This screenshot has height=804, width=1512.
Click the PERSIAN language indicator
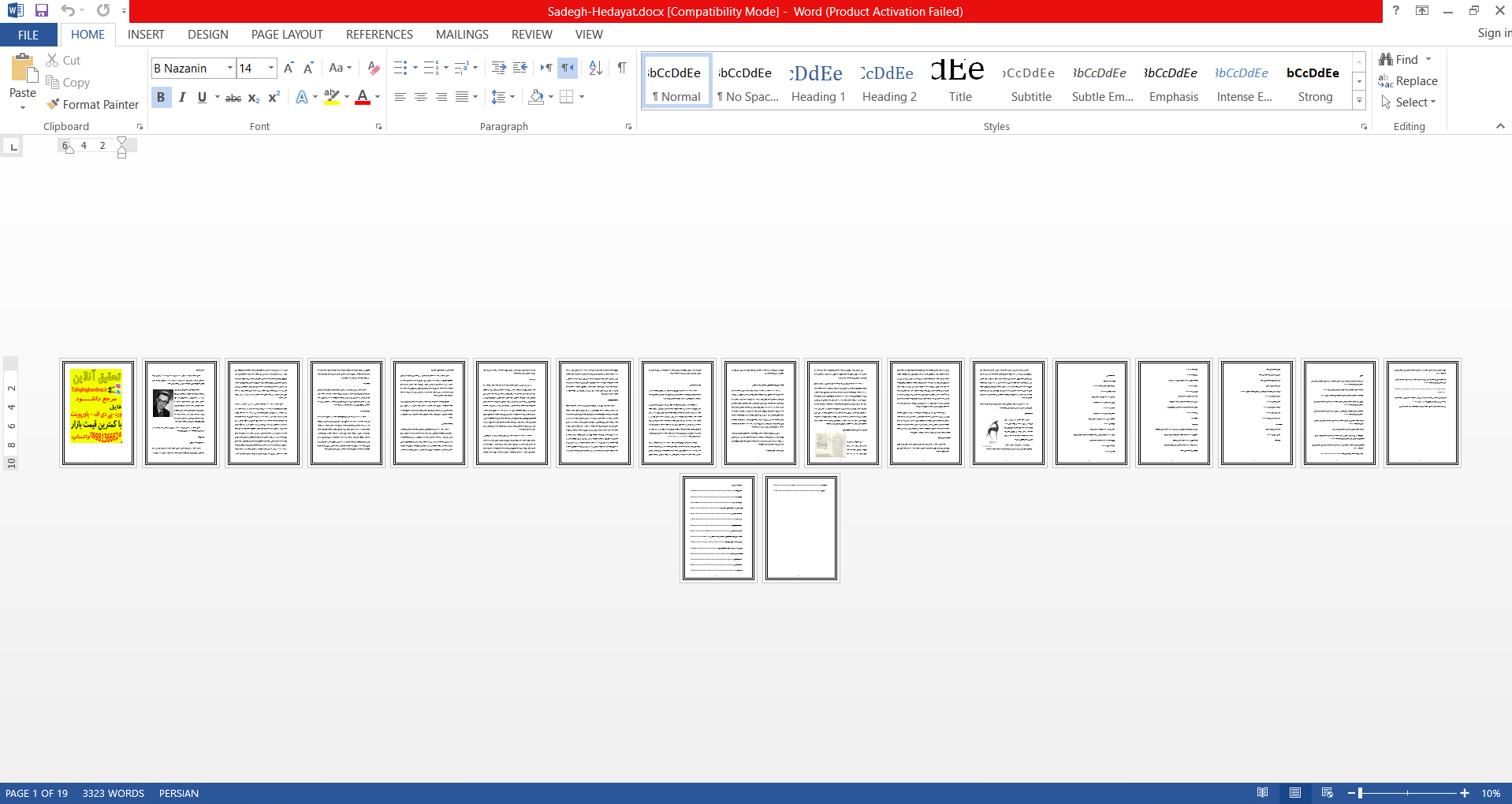[x=179, y=793]
